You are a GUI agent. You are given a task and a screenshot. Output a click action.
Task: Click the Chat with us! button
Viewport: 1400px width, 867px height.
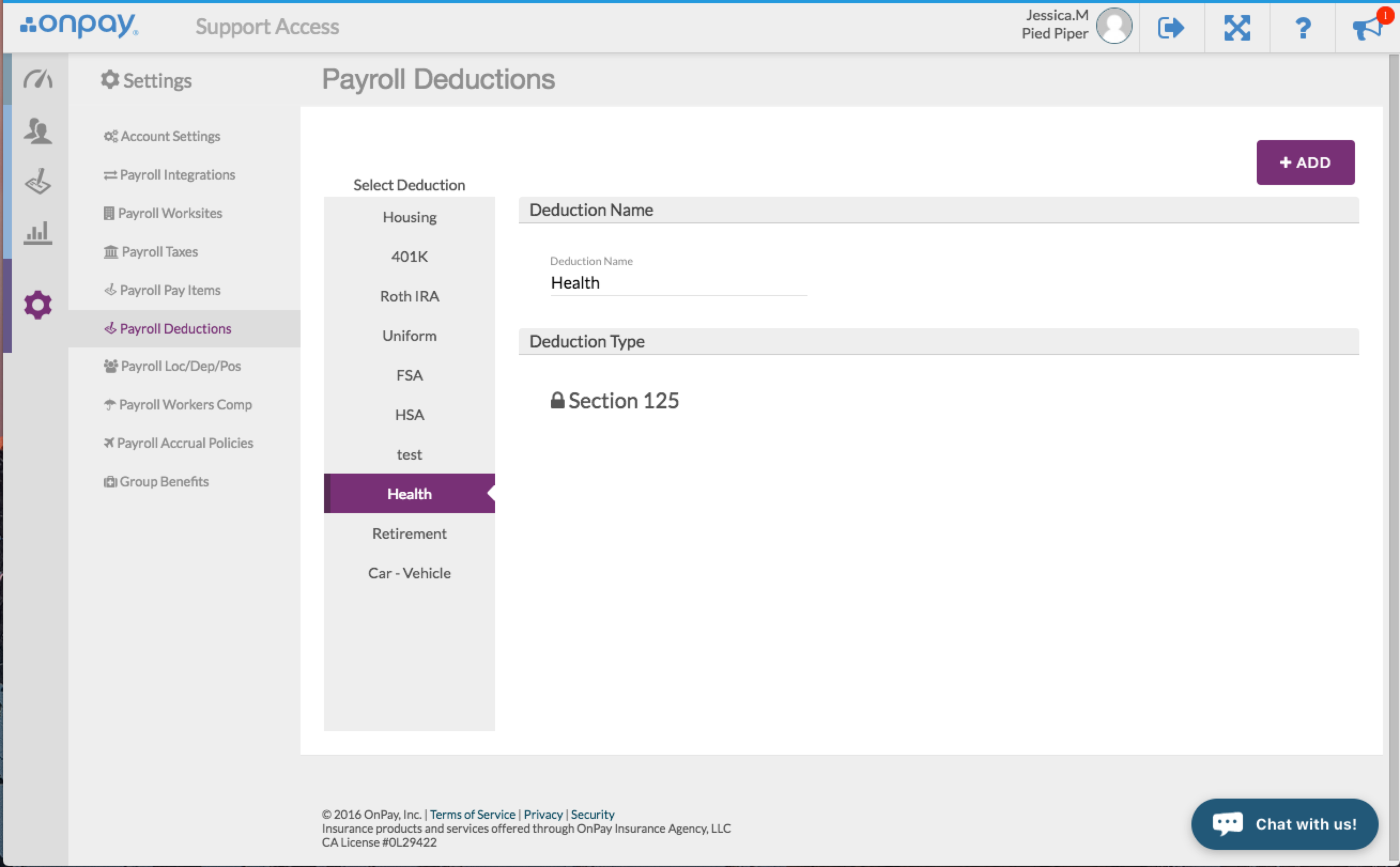click(x=1284, y=824)
